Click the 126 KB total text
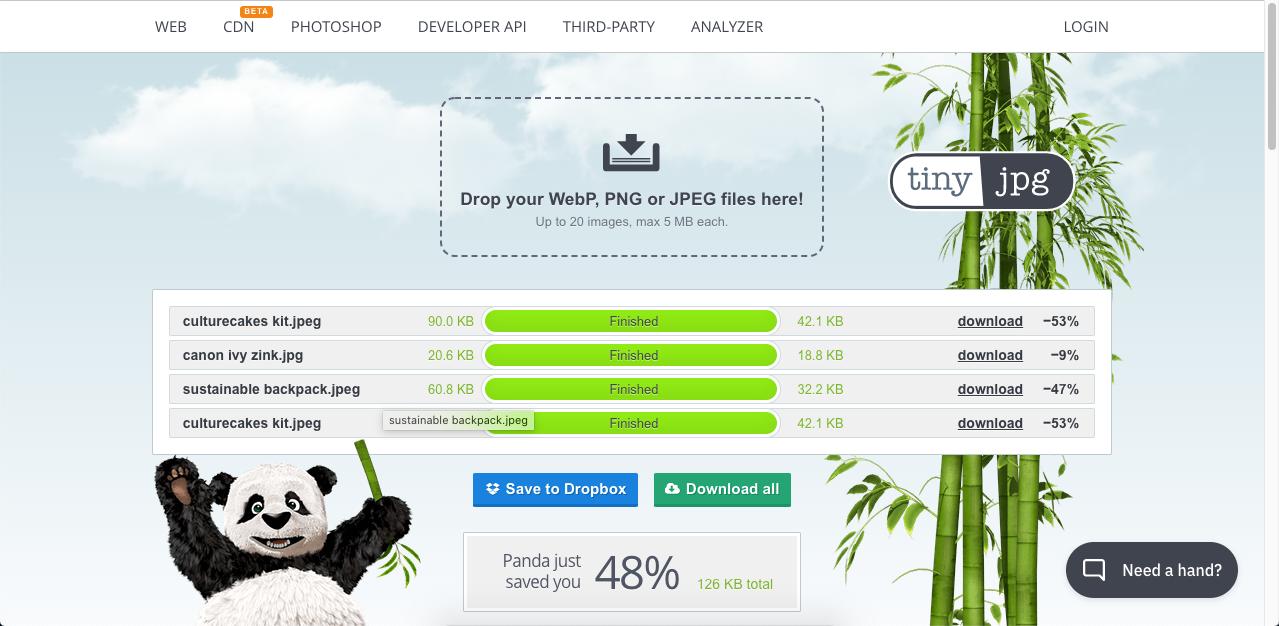 (735, 584)
